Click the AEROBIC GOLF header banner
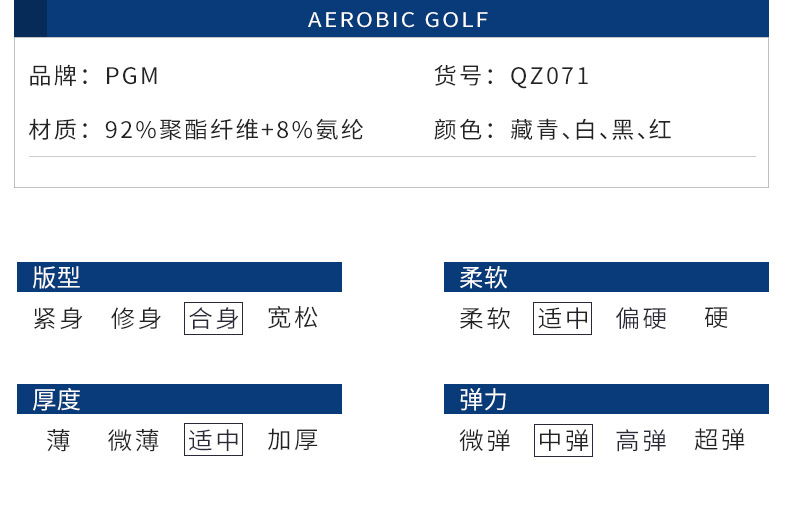 [x=398, y=20]
